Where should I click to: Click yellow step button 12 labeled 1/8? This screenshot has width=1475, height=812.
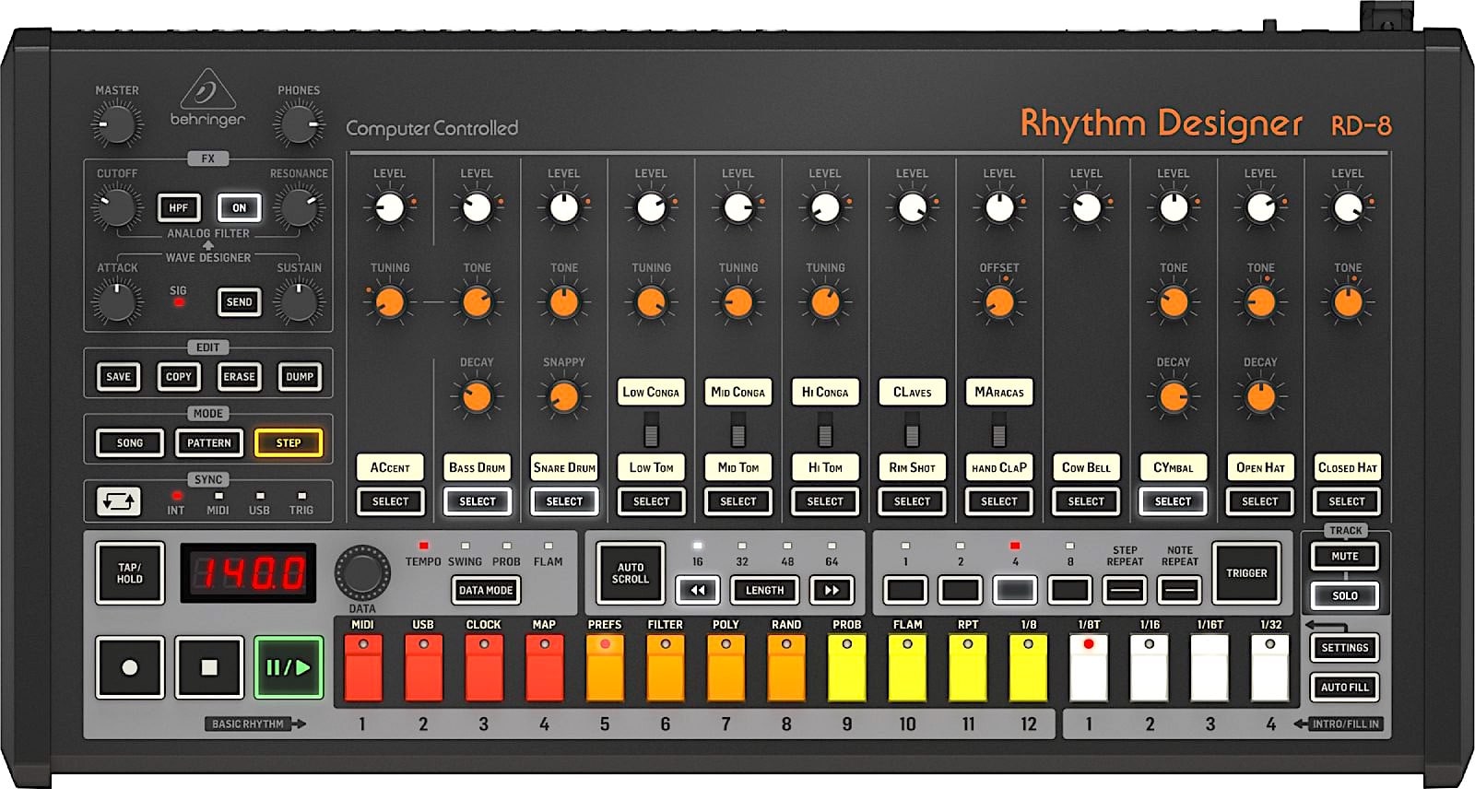pyautogui.click(x=1029, y=667)
